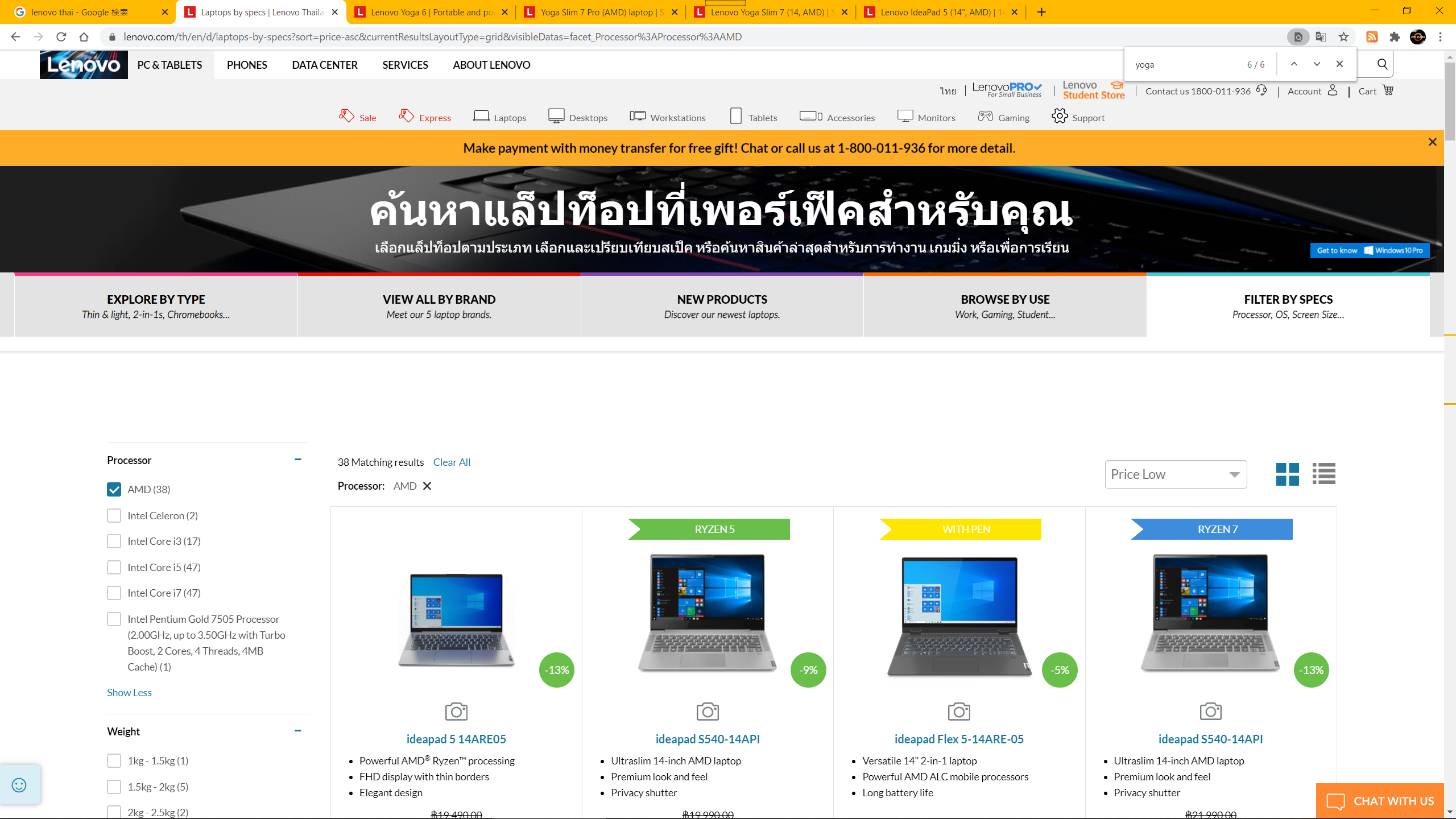
Task: Collapse the Processor filter section
Action: point(297,460)
